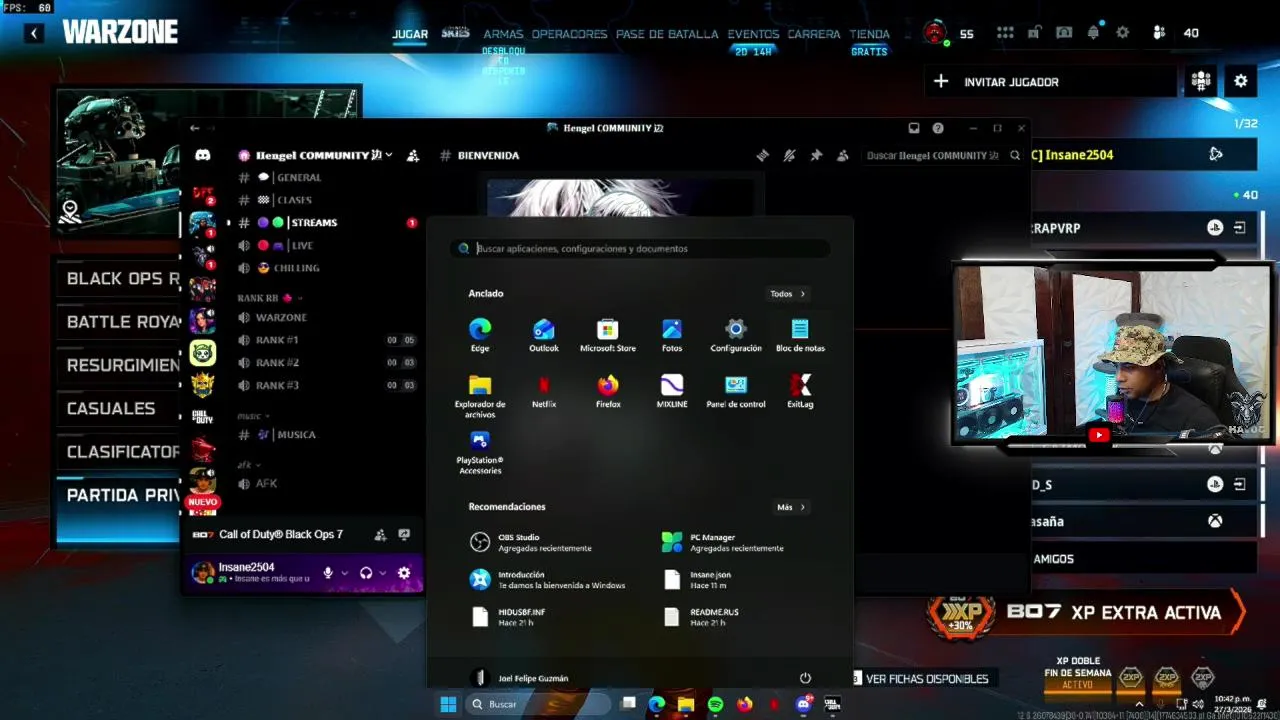Viewport: 1280px width, 720px height.
Task: Open Warzone grid menu icon
Action: (x=1005, y=33)
